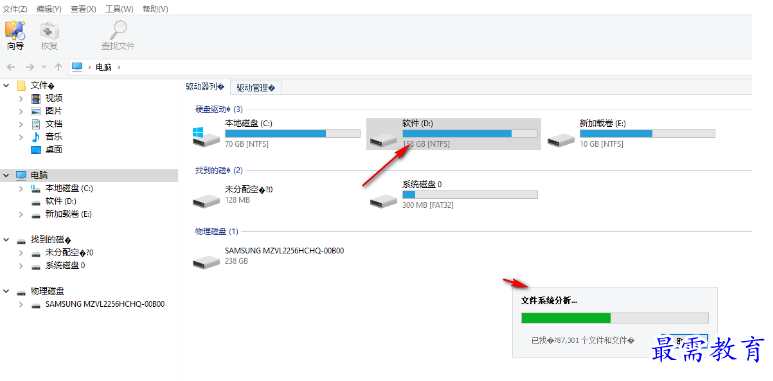Select the 新加载卷 (E:) drive icon
The width and height of the screenshot is (773, 381).
tap(561, 139)
